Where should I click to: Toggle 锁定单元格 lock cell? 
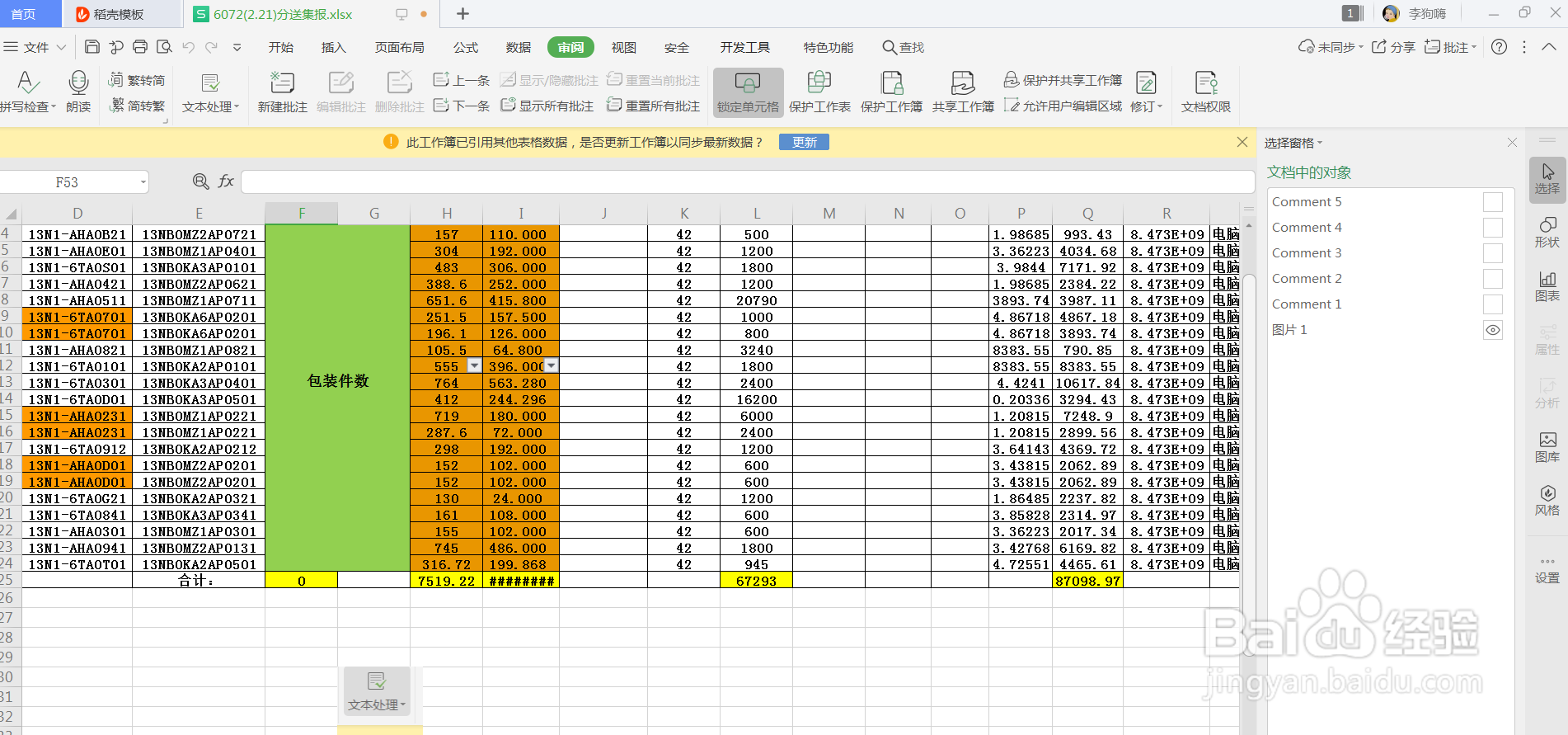(748, 92)
